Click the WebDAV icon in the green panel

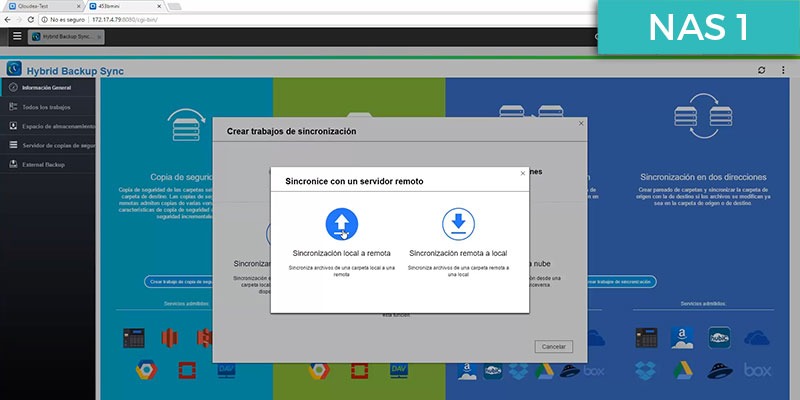coord(399,370)
